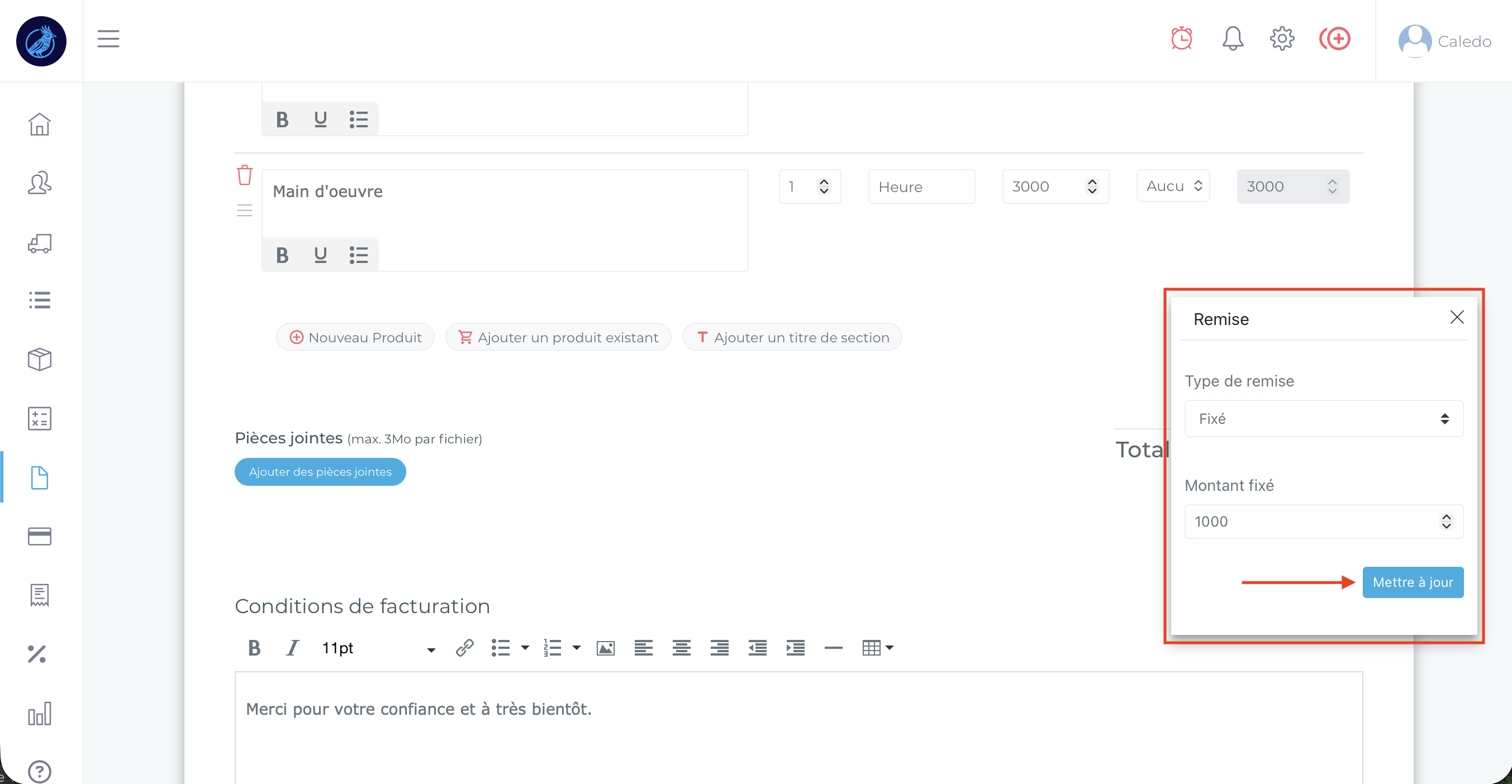Open the settings gear icon
This screenshot has height=784, width=1512.
1282,39
